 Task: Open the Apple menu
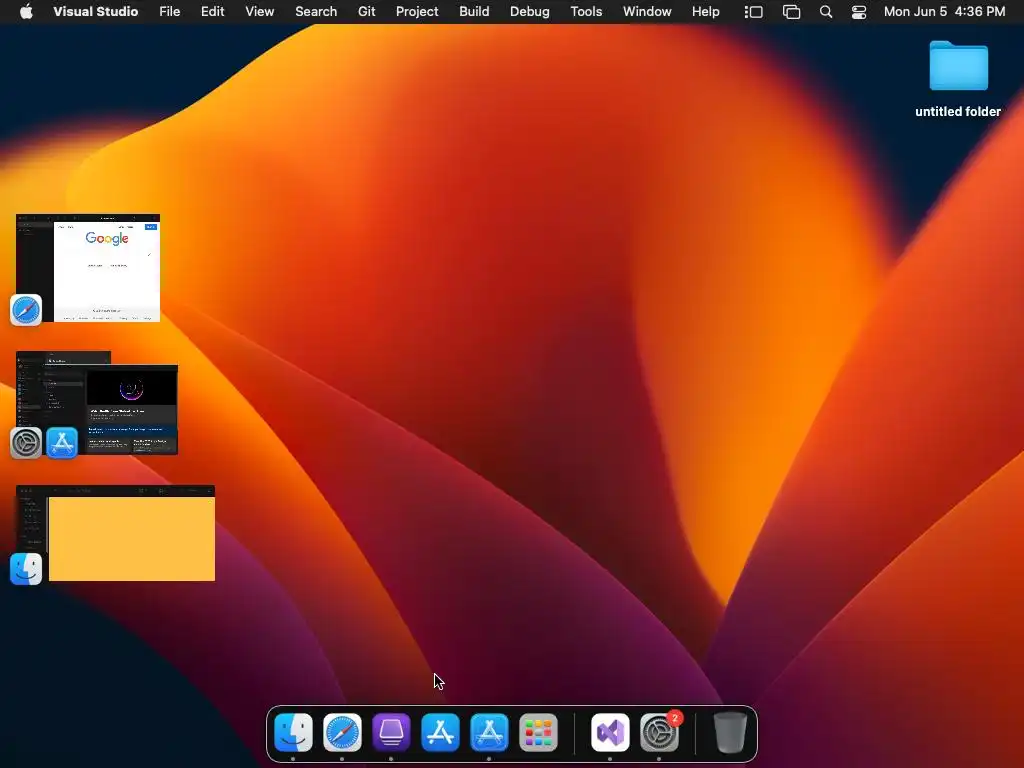click(26, 12)
